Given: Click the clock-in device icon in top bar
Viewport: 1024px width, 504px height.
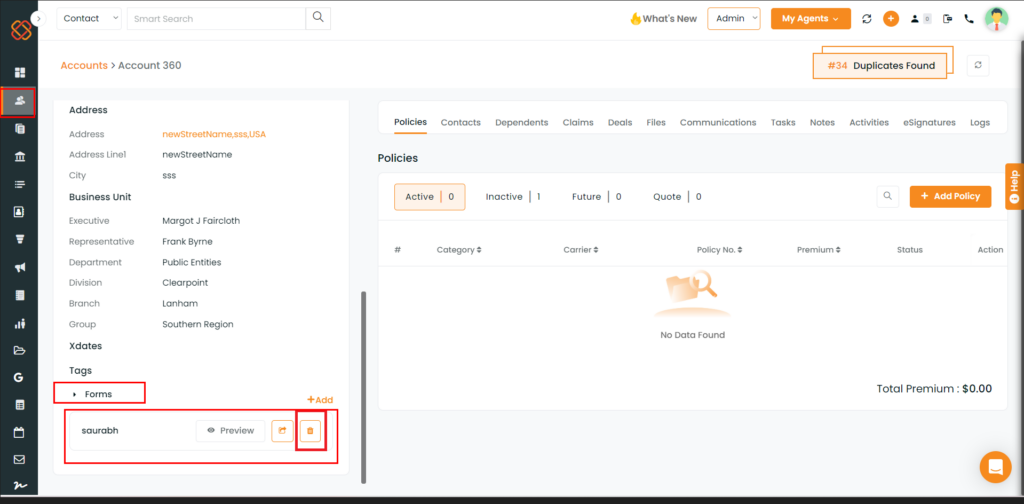Looking at the screenshot, I should click(x=948, y=19).
